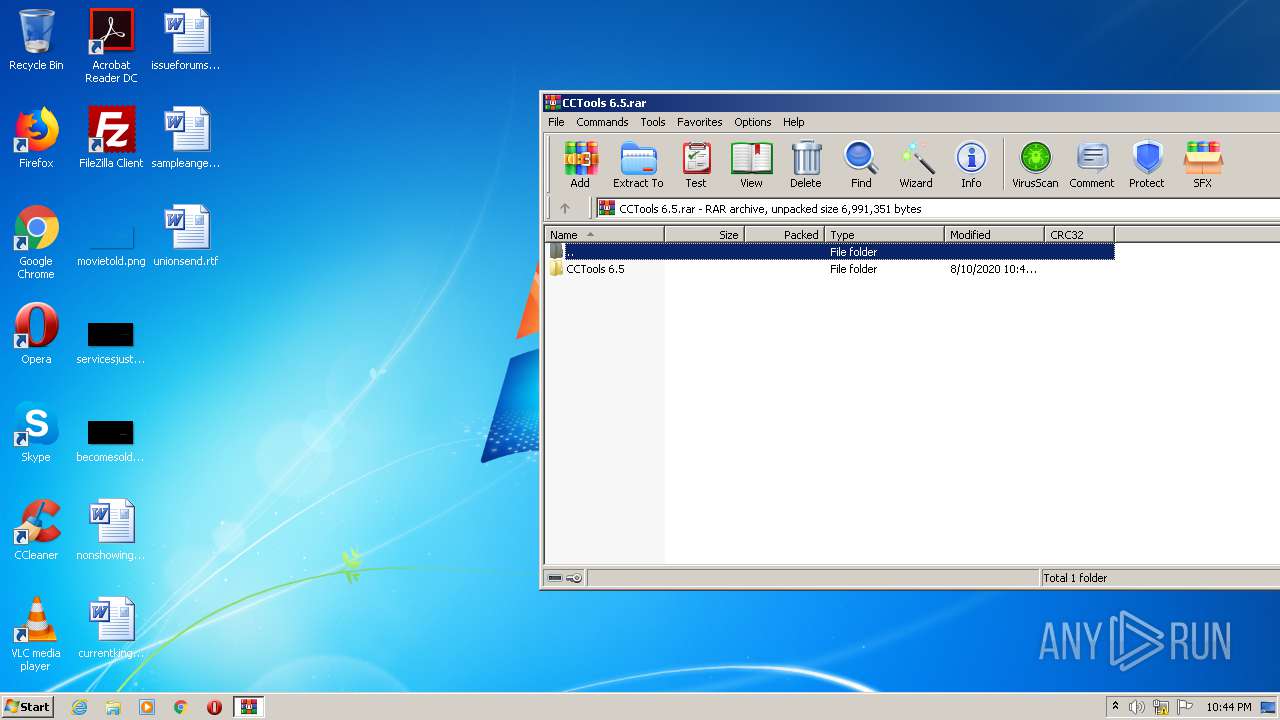This screenshot has height=720, width=1280.
Task: Select the sampleange Word document
Action: [186, 138]
